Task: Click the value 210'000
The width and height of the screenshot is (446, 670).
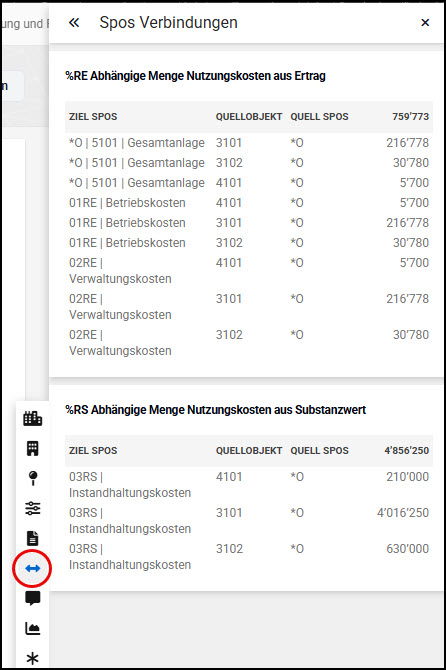Action: point(408,477)
